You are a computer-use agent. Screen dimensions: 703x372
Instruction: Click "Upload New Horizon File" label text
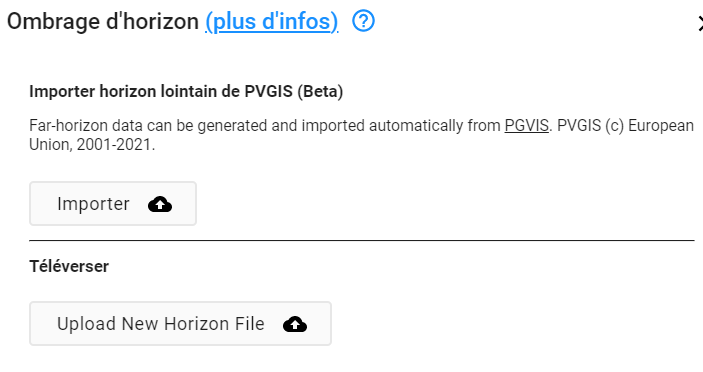(x=161, y=324)
